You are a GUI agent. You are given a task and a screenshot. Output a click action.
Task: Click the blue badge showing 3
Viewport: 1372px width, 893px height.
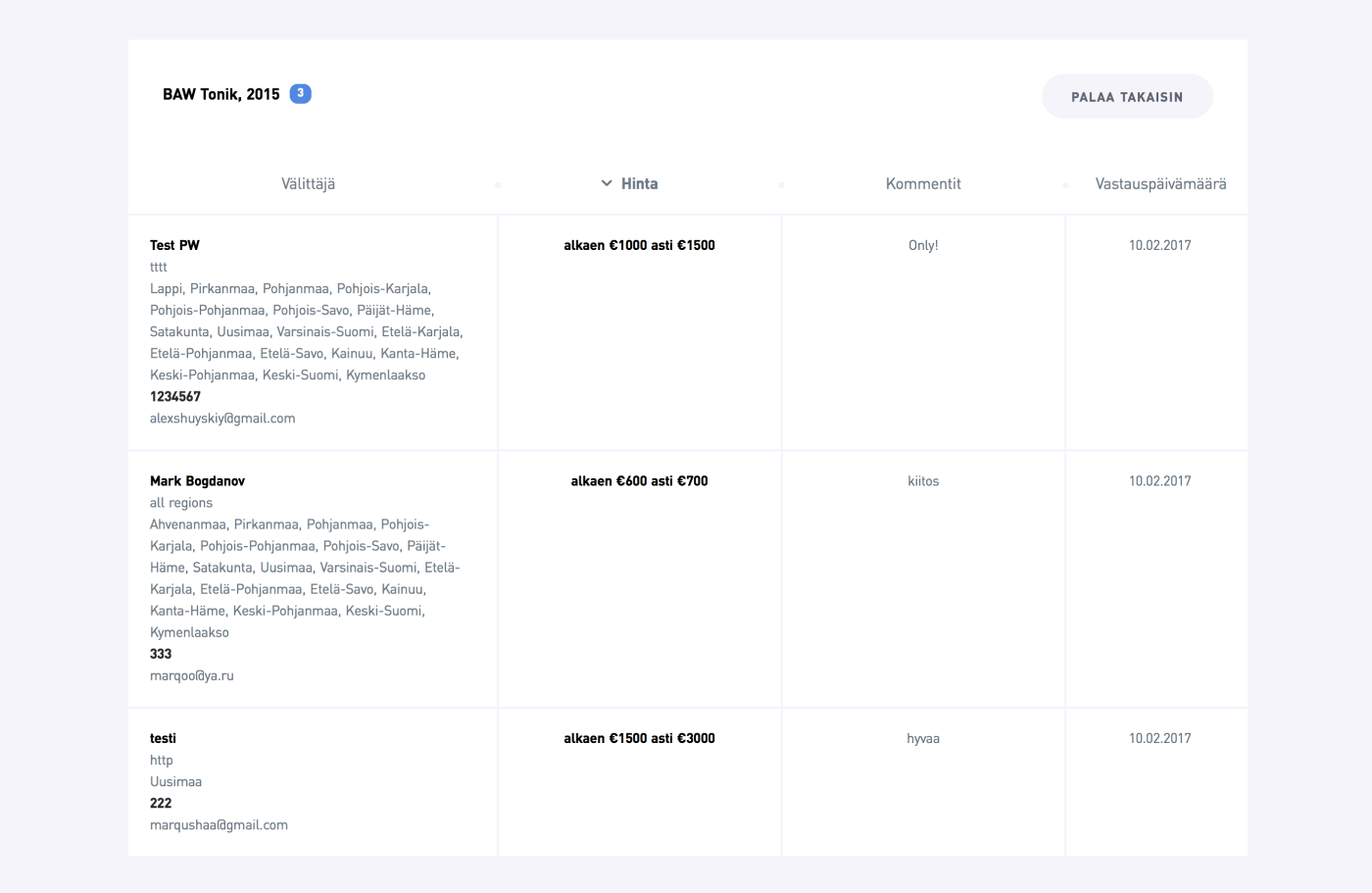[x=300, y=94]
